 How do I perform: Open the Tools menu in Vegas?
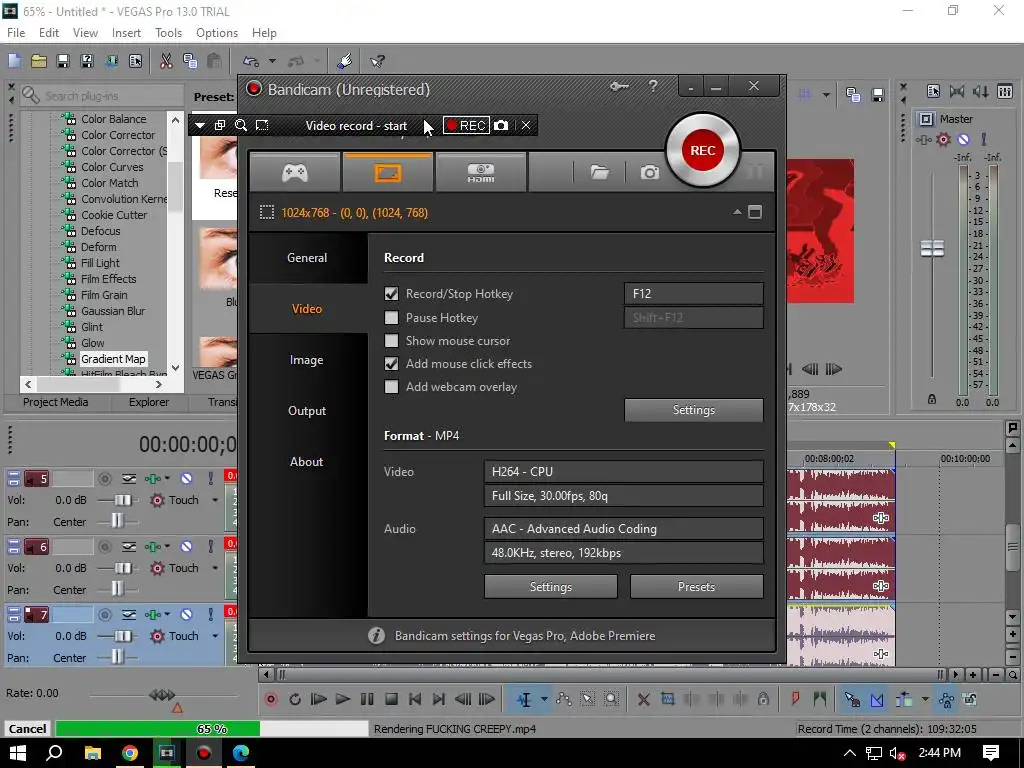(168, 33)
